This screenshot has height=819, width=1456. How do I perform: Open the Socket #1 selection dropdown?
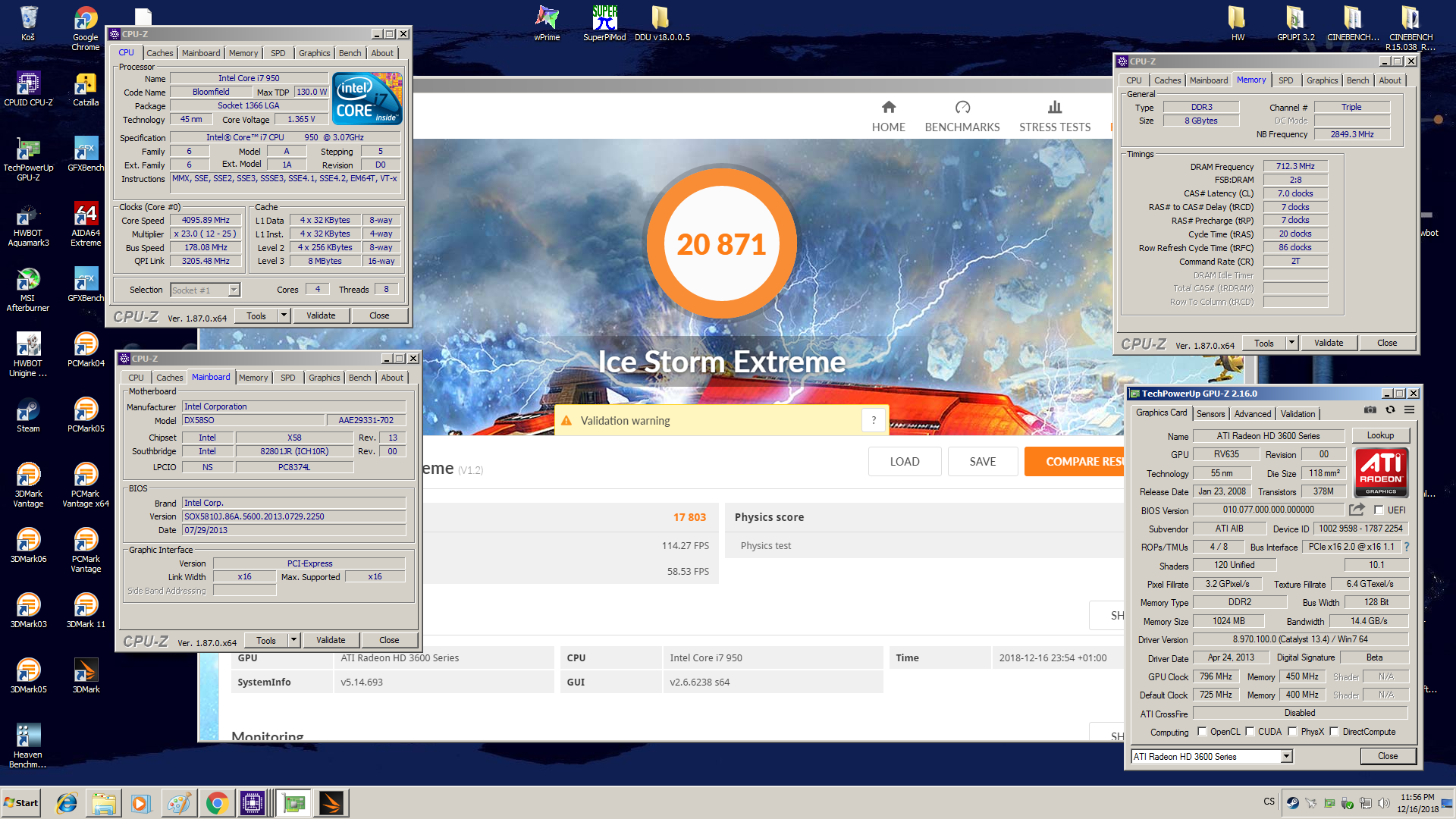[x=234, y=290]
